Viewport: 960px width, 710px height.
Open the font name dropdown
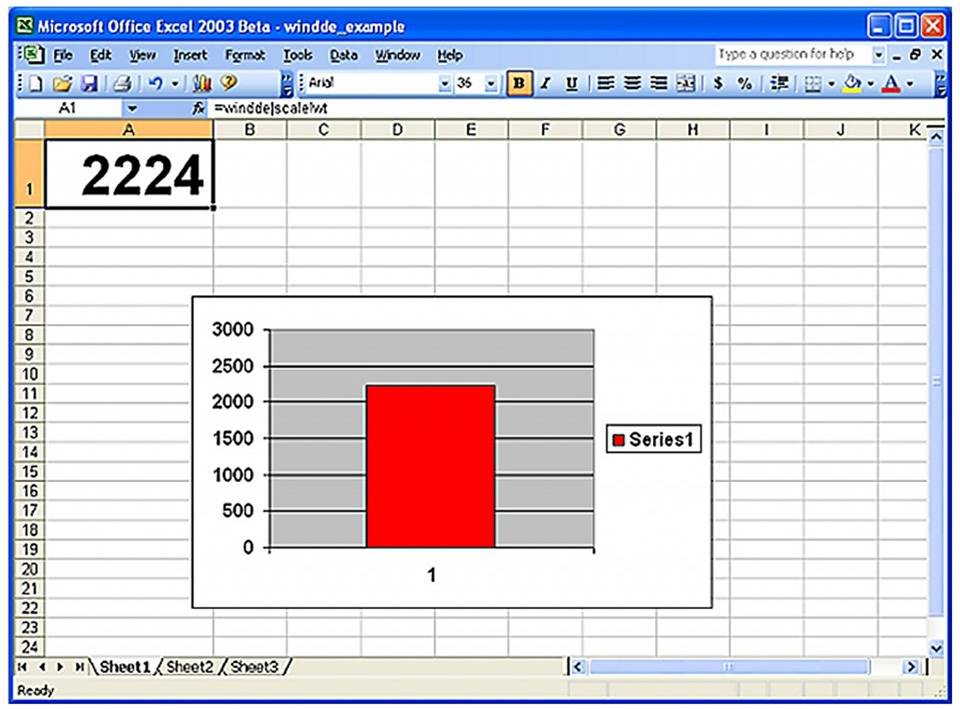444,84
